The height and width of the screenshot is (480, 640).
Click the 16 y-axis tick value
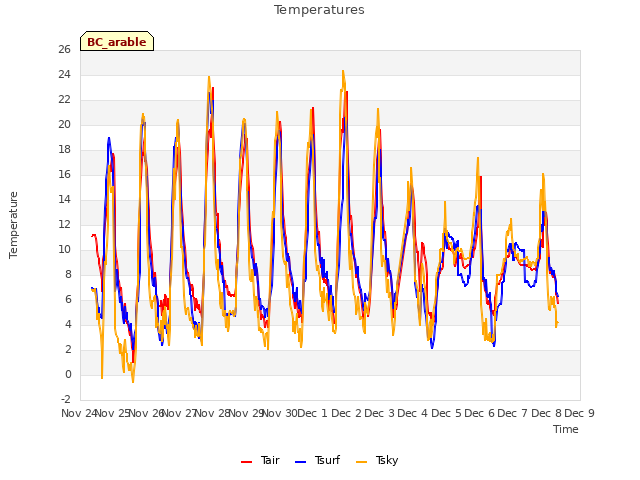pos(64,175)
